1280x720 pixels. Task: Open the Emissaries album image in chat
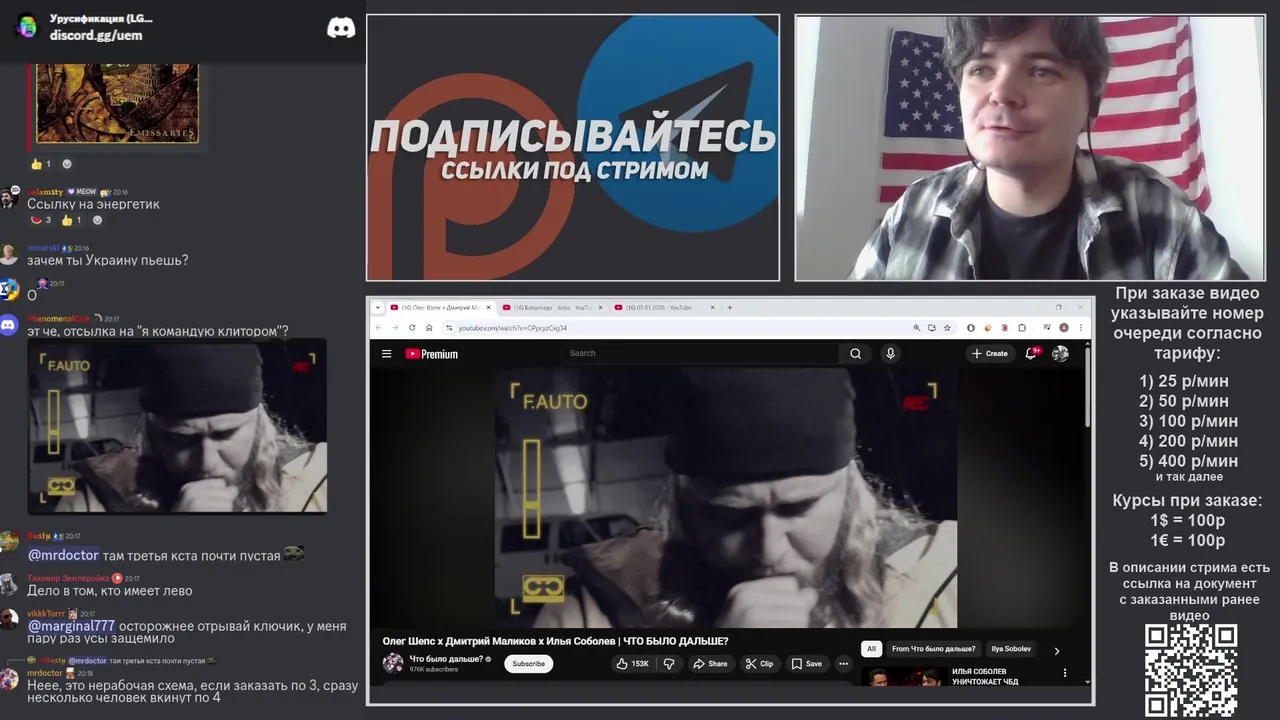[117, 103]
